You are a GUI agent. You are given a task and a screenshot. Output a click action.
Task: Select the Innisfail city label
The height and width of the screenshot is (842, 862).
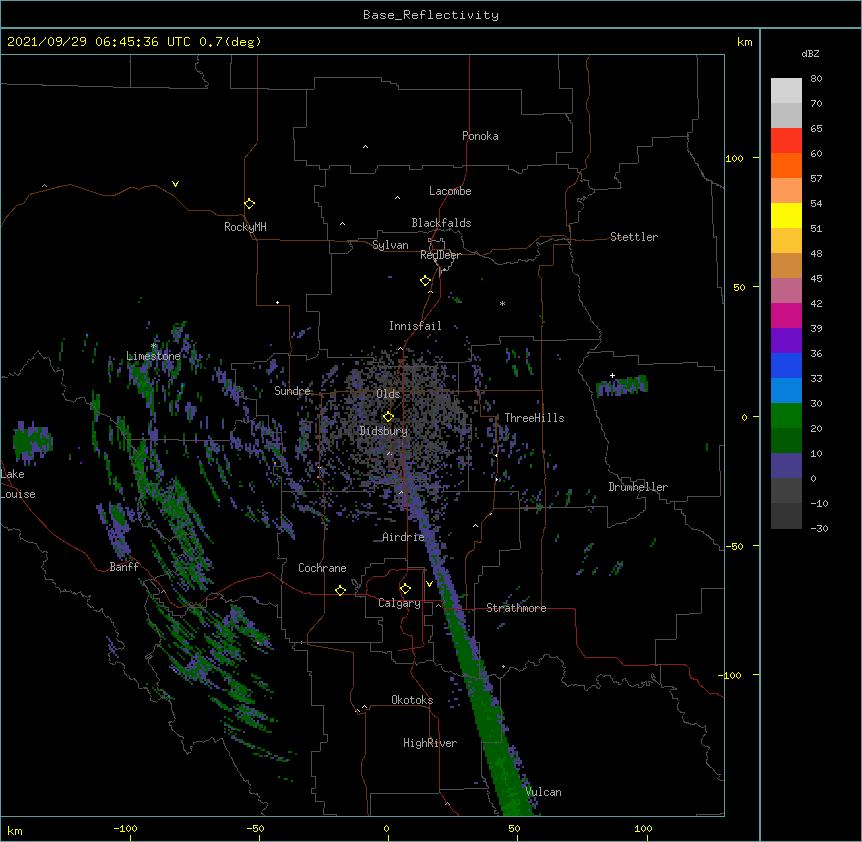tap(415, 326)
